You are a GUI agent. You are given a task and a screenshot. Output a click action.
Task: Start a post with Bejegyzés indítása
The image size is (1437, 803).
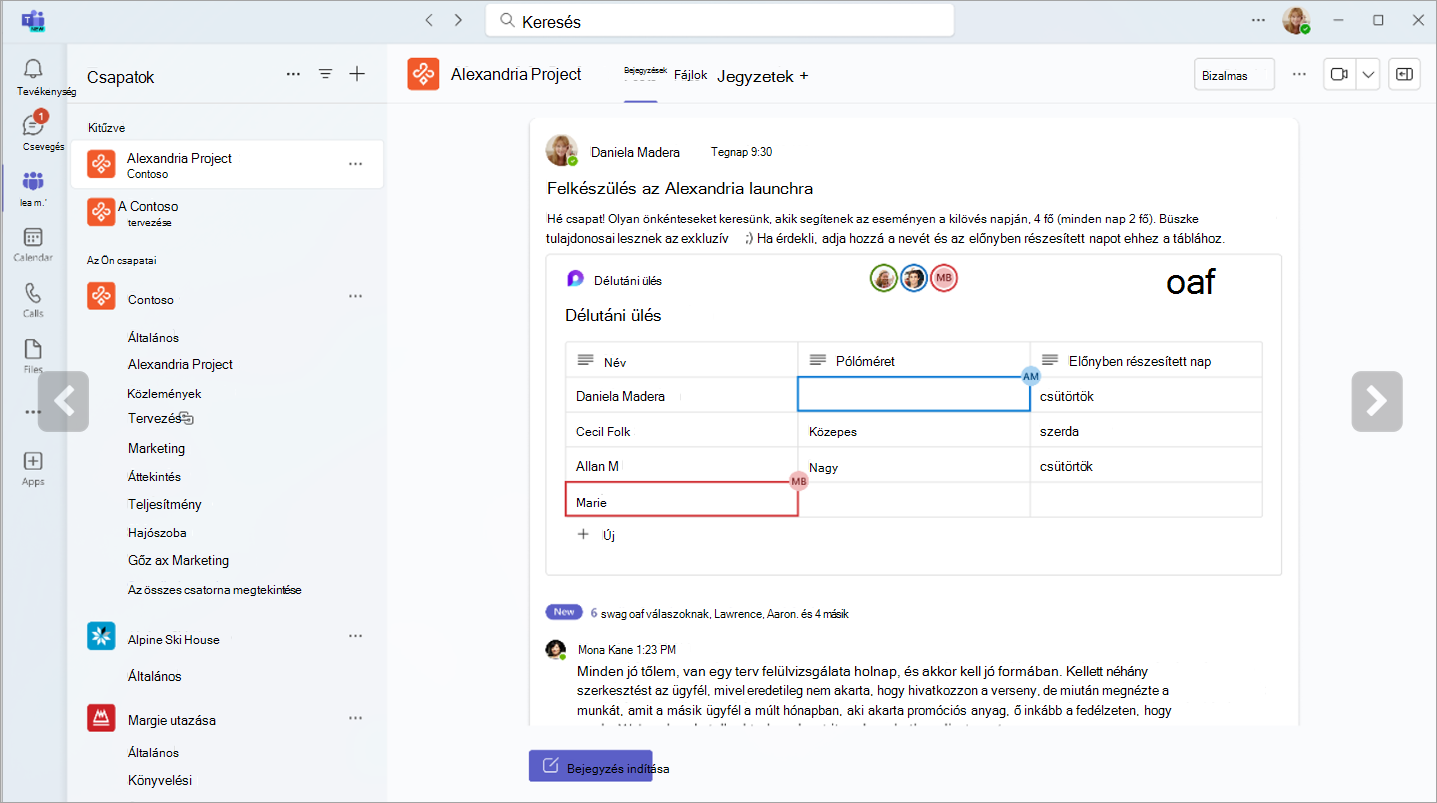point(591,766)
